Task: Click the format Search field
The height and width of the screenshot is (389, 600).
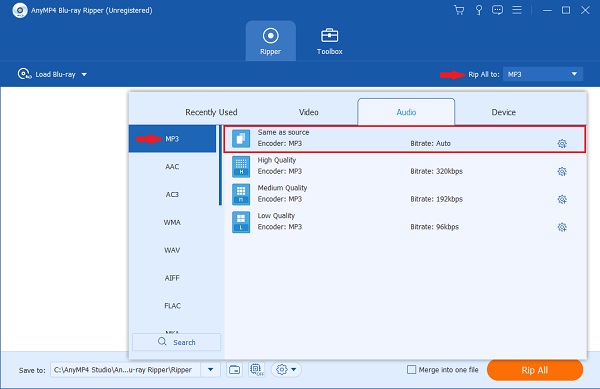Action: pos(176,342)
